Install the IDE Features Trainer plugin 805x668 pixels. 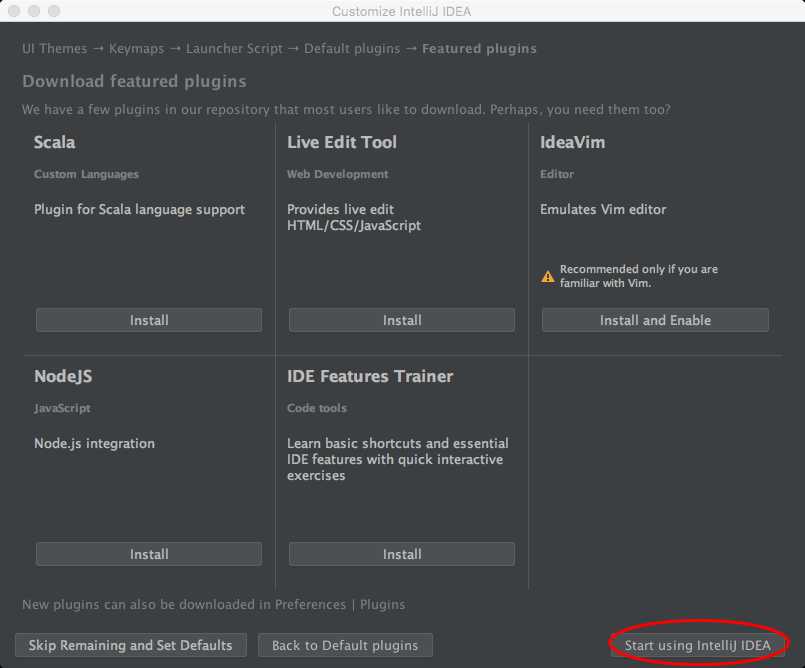(x=401, y=554)
